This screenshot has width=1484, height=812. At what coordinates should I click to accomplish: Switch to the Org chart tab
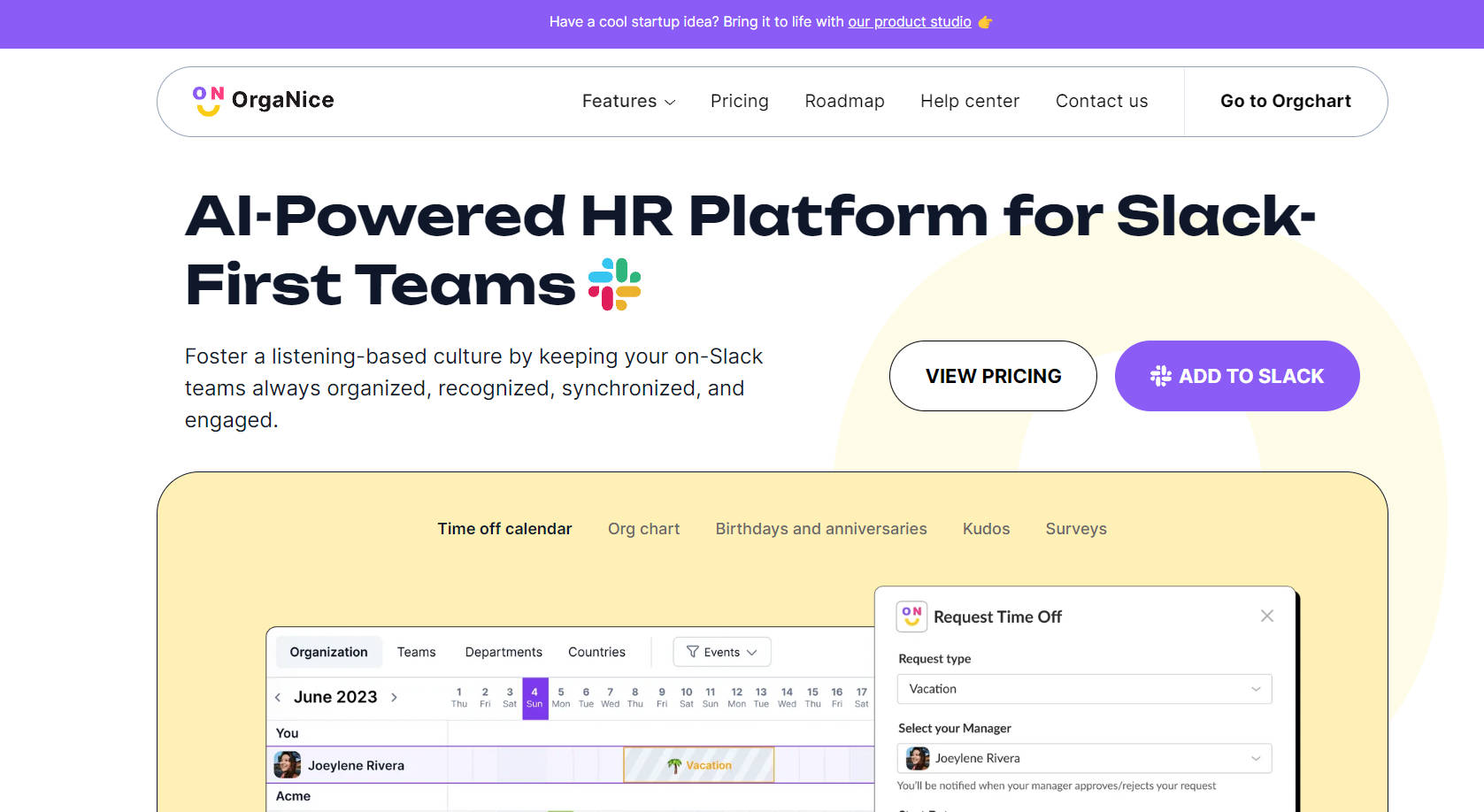(643, 529)
